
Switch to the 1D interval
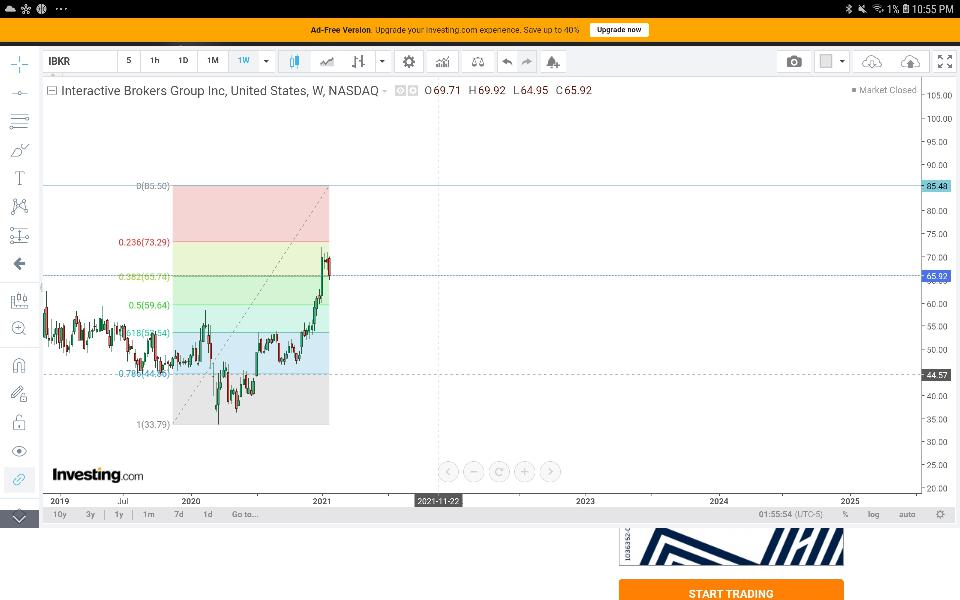tap(183, 61)
